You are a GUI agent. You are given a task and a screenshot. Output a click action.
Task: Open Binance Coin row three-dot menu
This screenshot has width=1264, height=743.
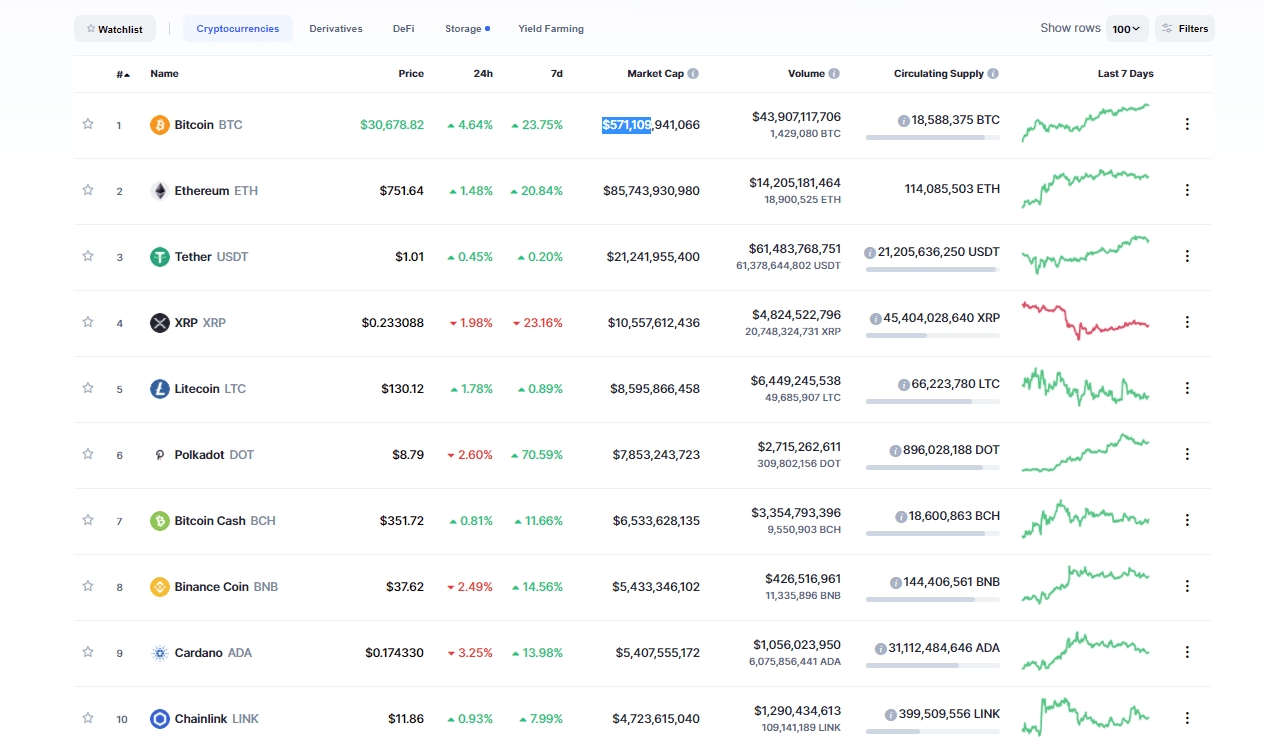pos(1187,586)
